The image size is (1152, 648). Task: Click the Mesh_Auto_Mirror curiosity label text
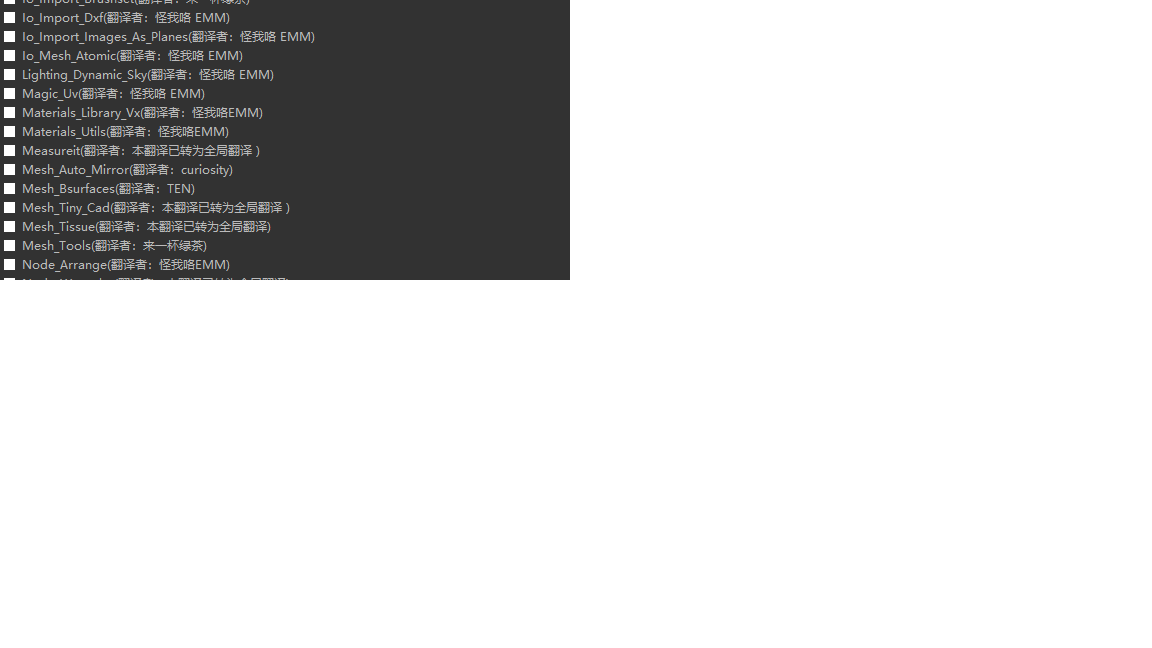click(x=127, y=170)
